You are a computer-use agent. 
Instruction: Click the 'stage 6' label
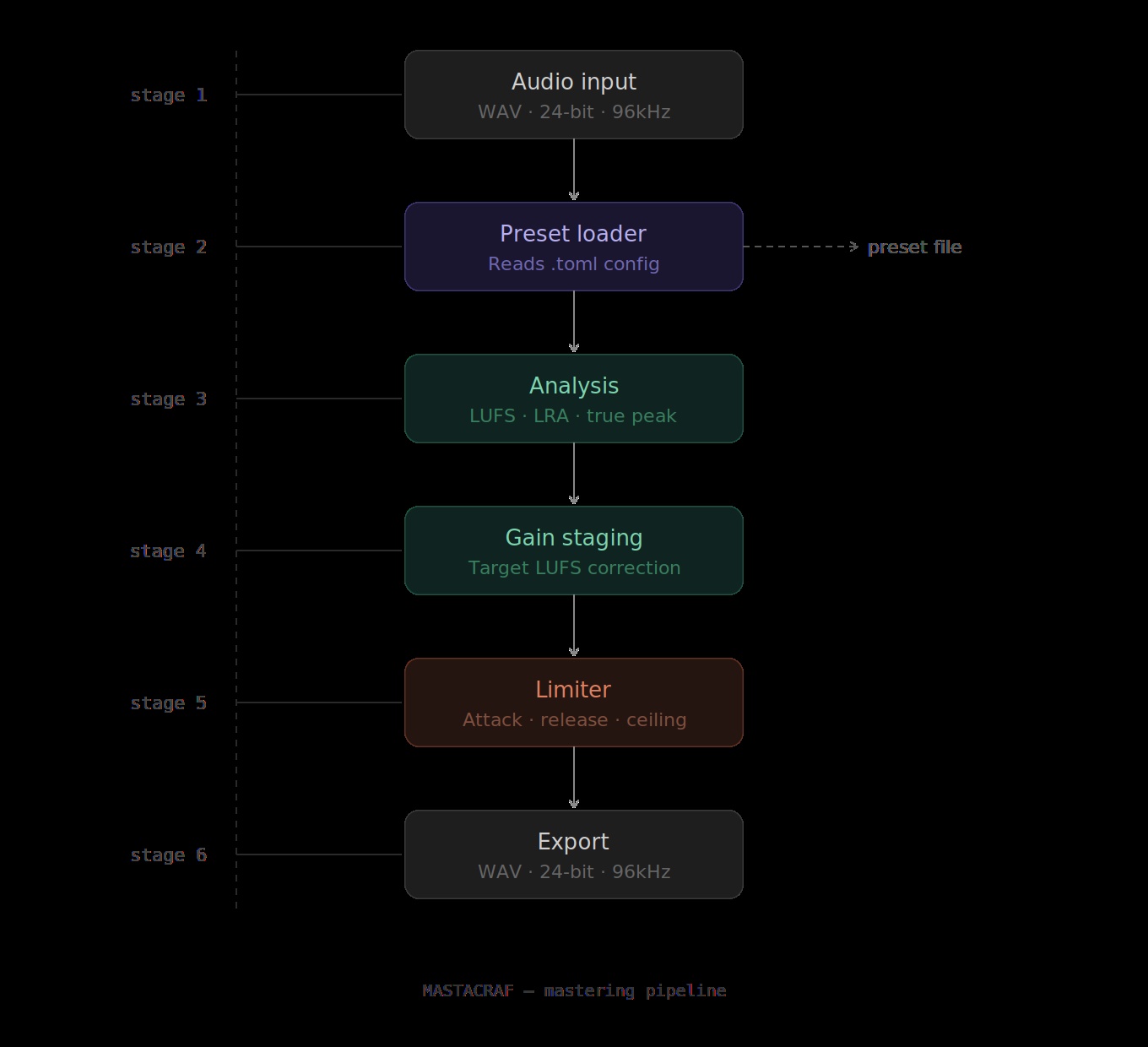(x=169, y=855)
